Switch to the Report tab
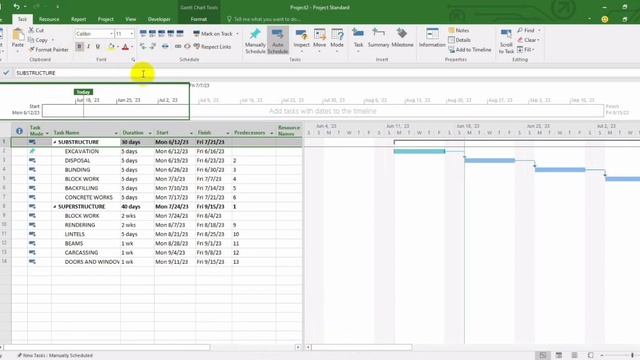 (x=78, y=19)
